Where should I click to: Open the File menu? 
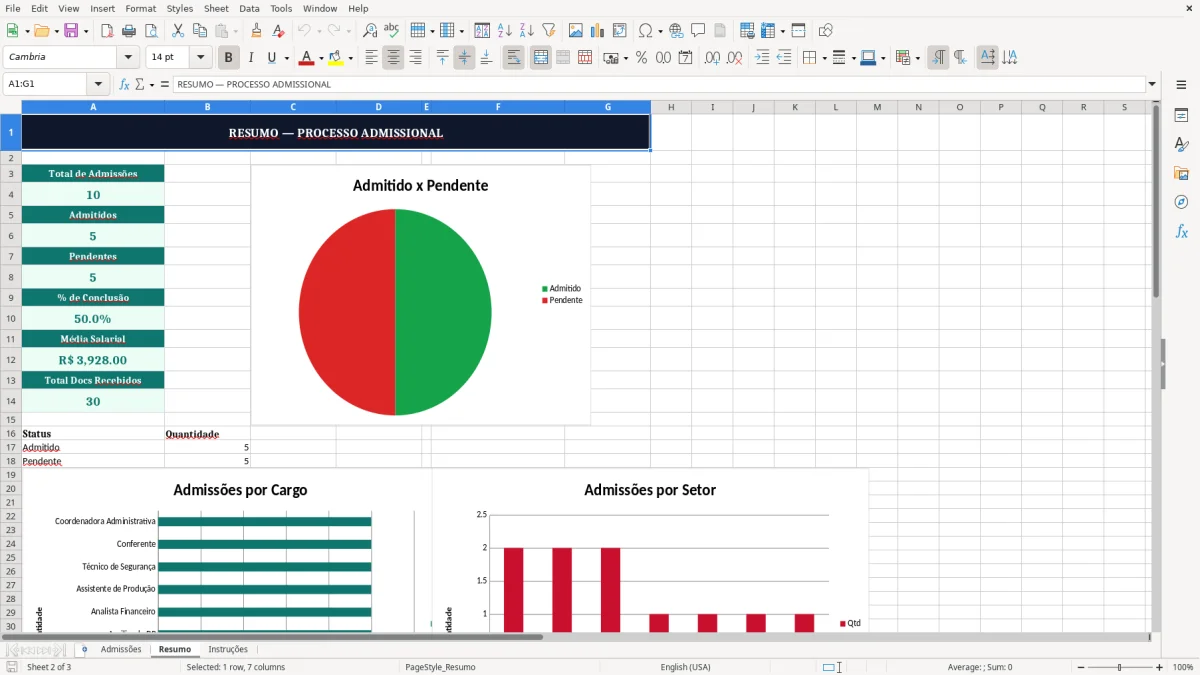coord(13,8)
